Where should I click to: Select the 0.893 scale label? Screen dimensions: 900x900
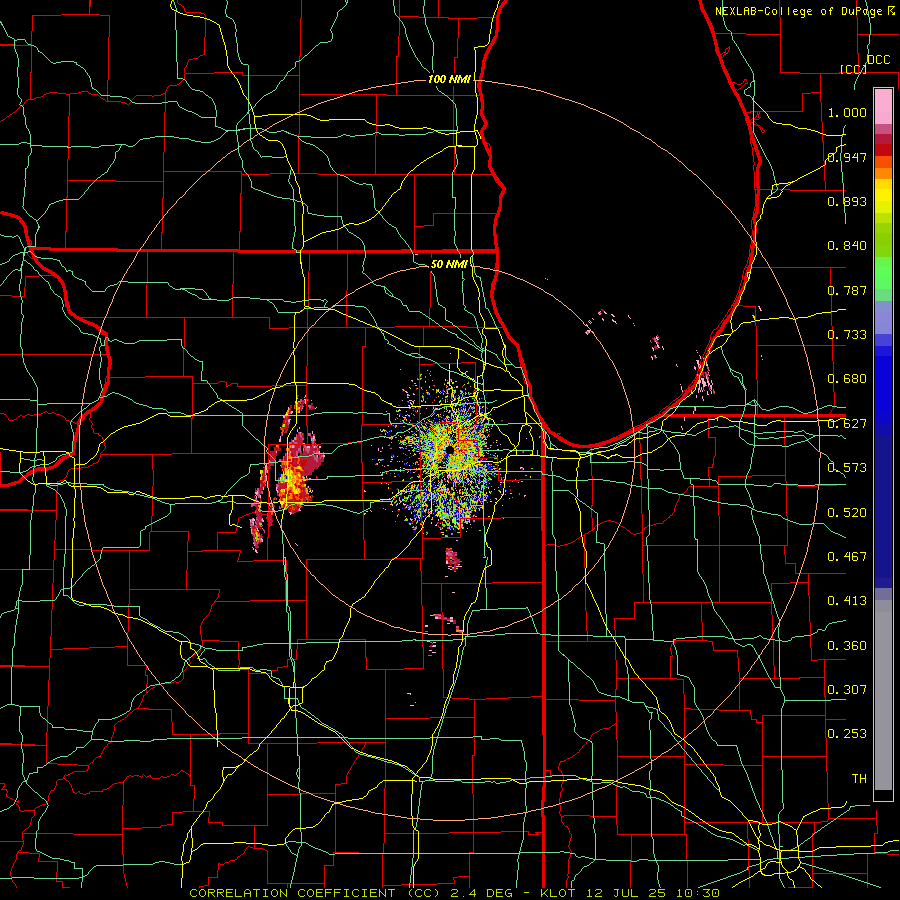click(847, 201)
